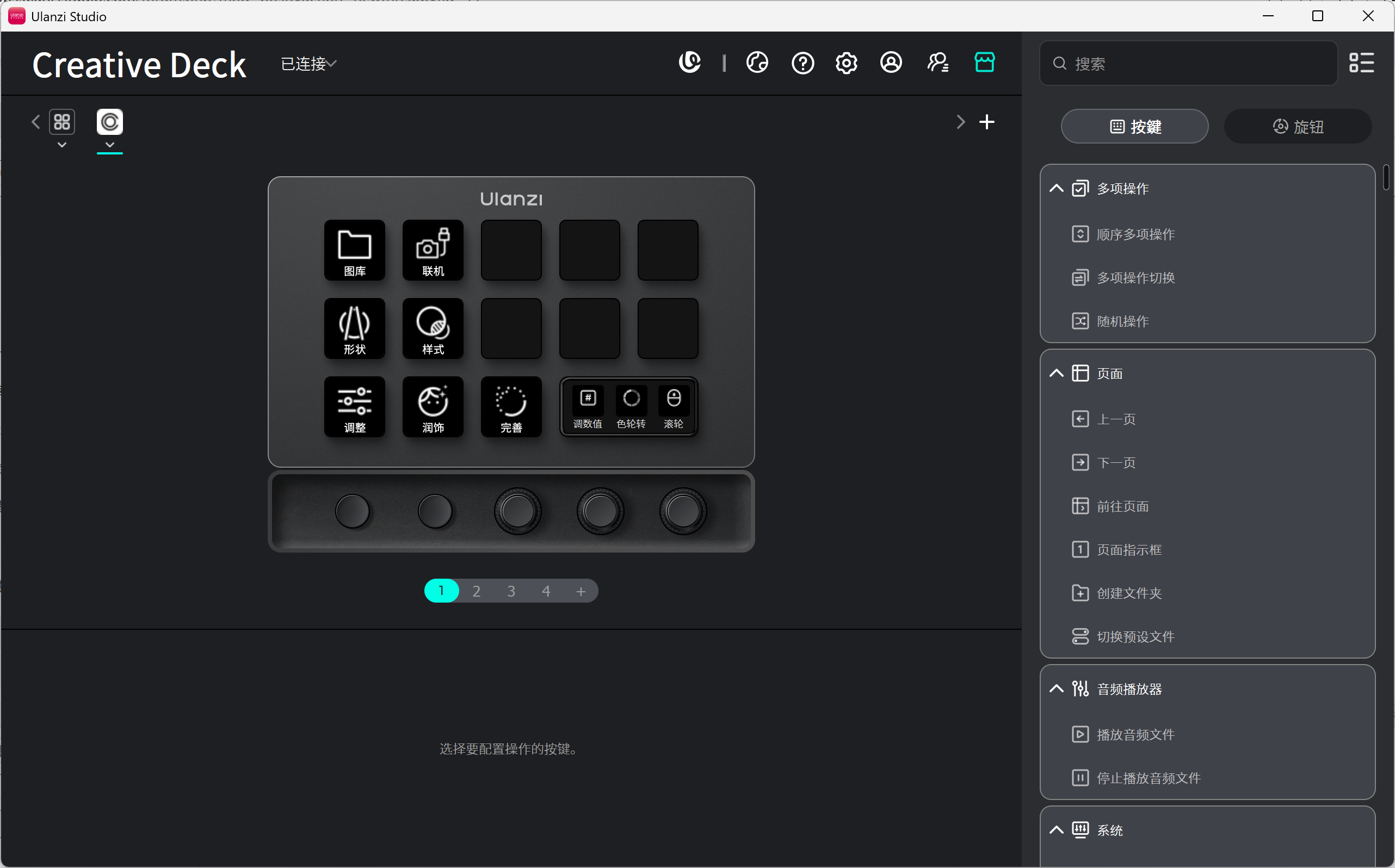Collapse the 页面 category
The image size is (1395, 868).
tap(1056, 373)
